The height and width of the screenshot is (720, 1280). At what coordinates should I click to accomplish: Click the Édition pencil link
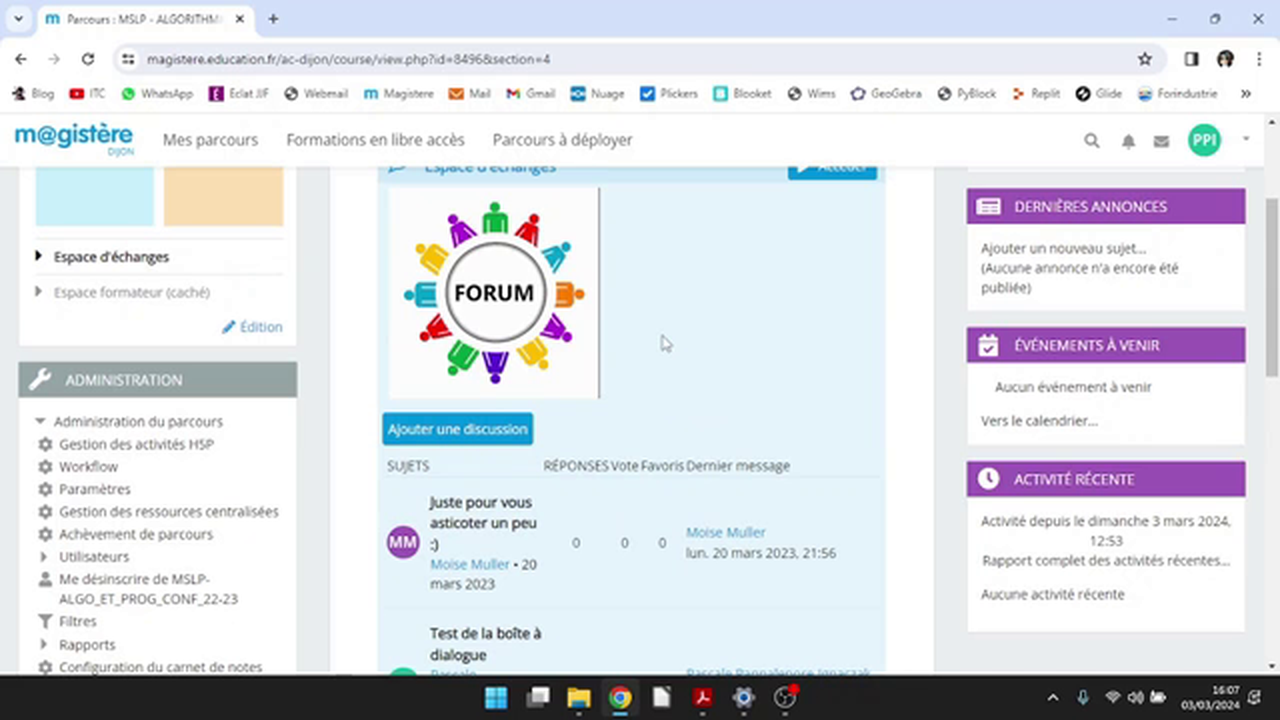click(252, 327)
